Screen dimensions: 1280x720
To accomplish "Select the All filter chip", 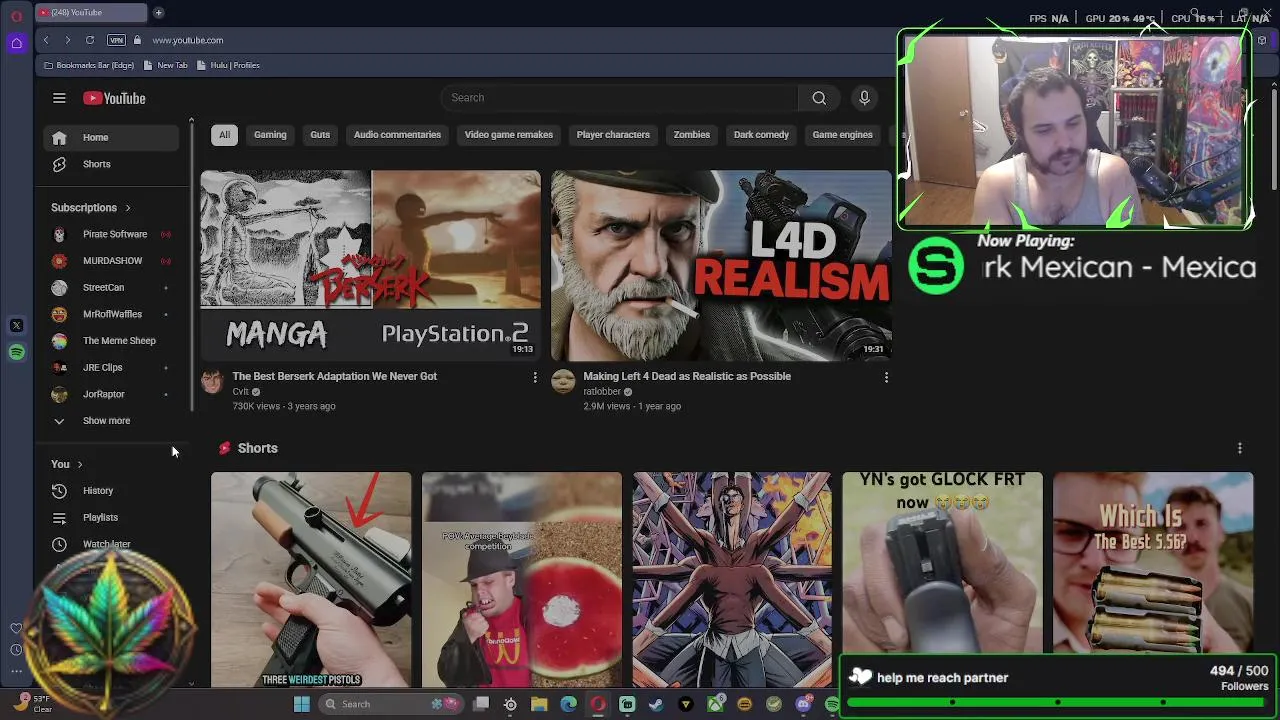I will click(224, 135).
